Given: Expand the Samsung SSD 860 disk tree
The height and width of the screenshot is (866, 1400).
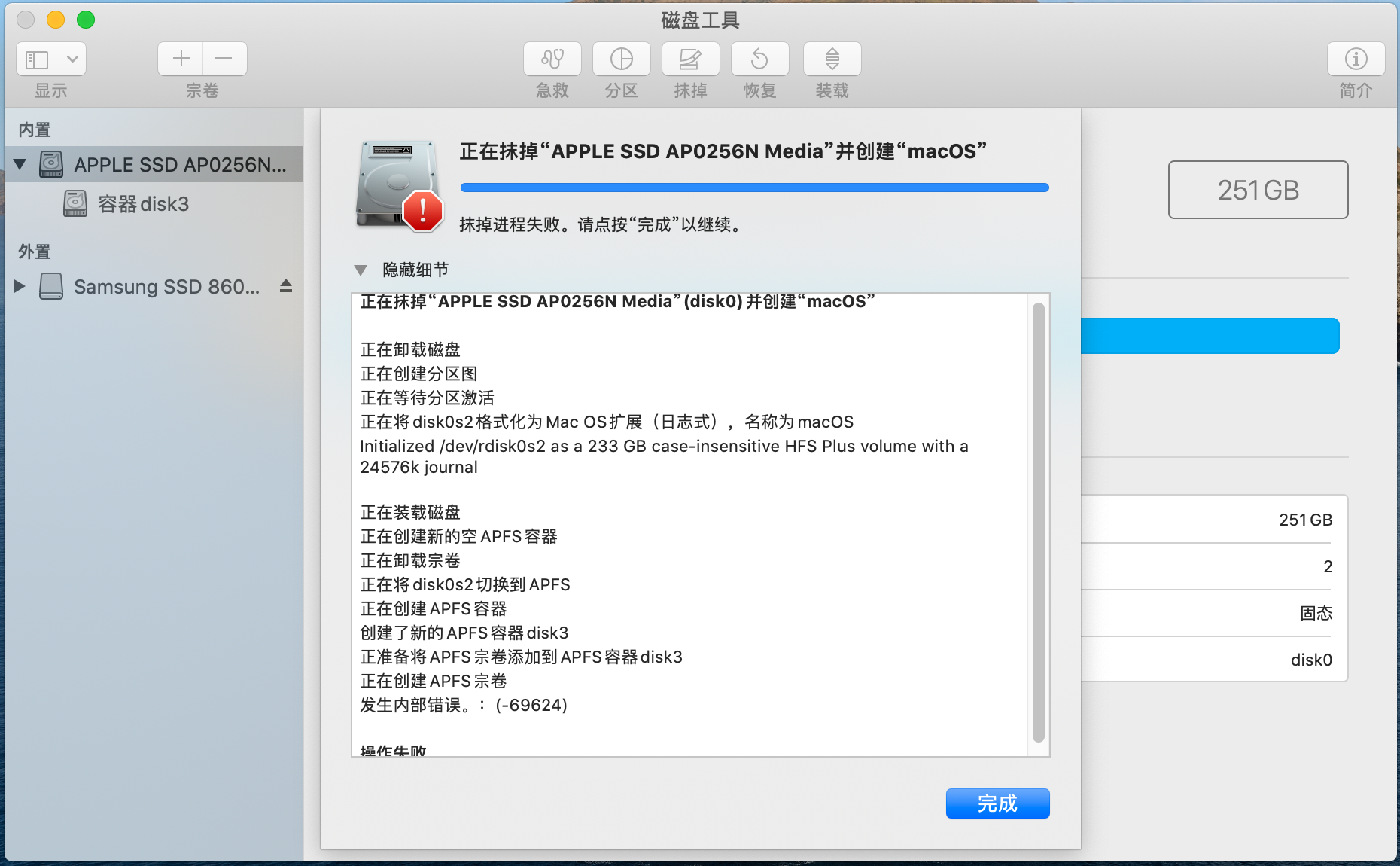Looking at the screenshot, I should click(20, 286).
